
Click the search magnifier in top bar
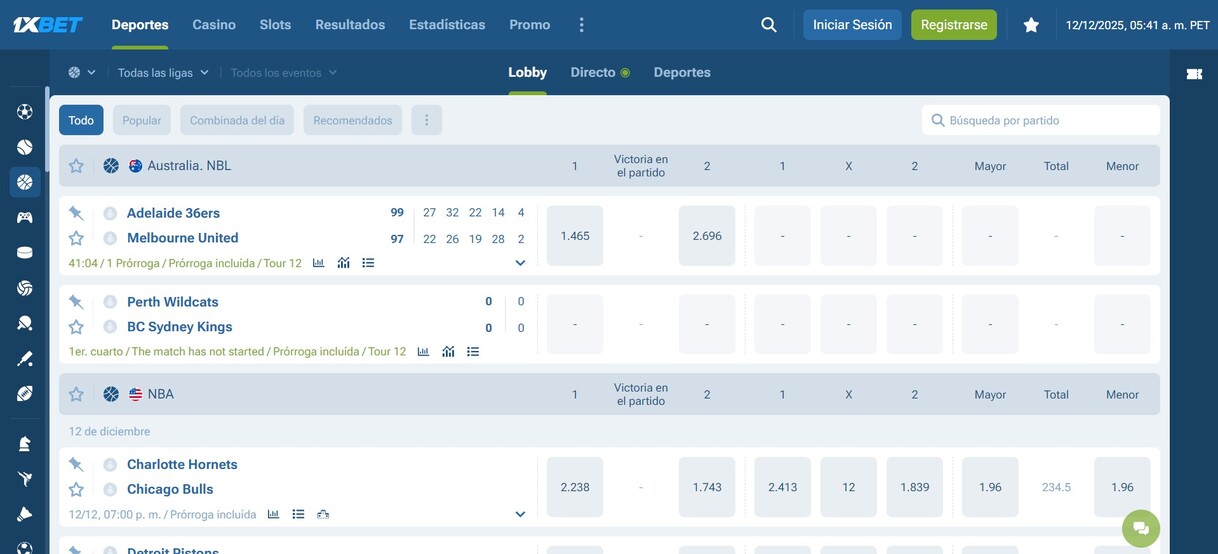768,25
